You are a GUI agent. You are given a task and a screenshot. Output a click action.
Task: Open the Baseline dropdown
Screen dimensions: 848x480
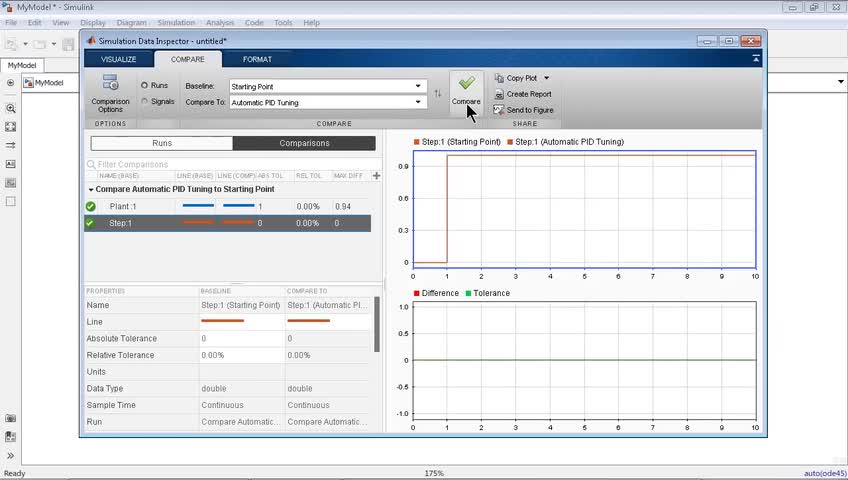[x=418, y=86]
